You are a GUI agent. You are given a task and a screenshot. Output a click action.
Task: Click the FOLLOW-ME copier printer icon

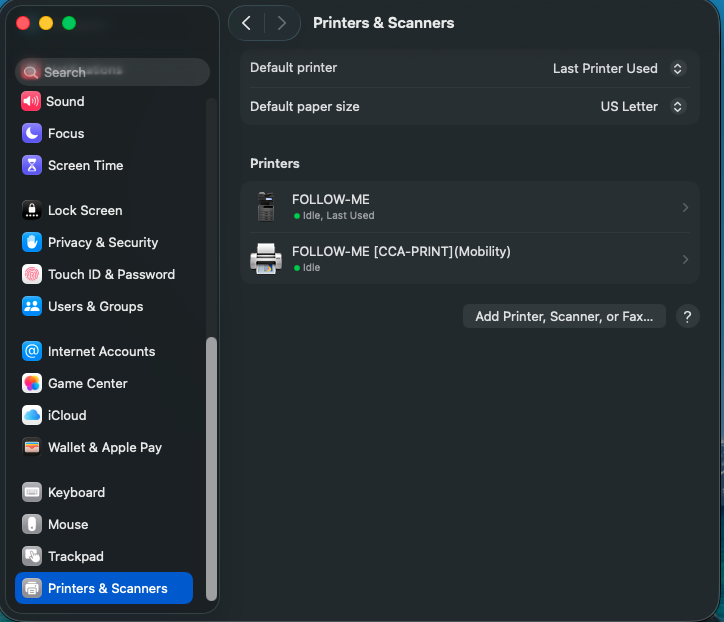266,207
